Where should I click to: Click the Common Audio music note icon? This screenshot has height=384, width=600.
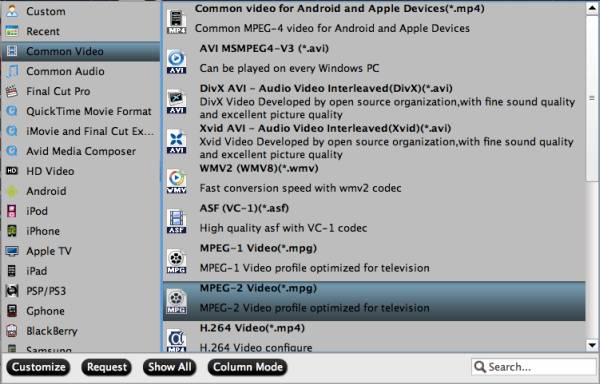coord(12,71)
